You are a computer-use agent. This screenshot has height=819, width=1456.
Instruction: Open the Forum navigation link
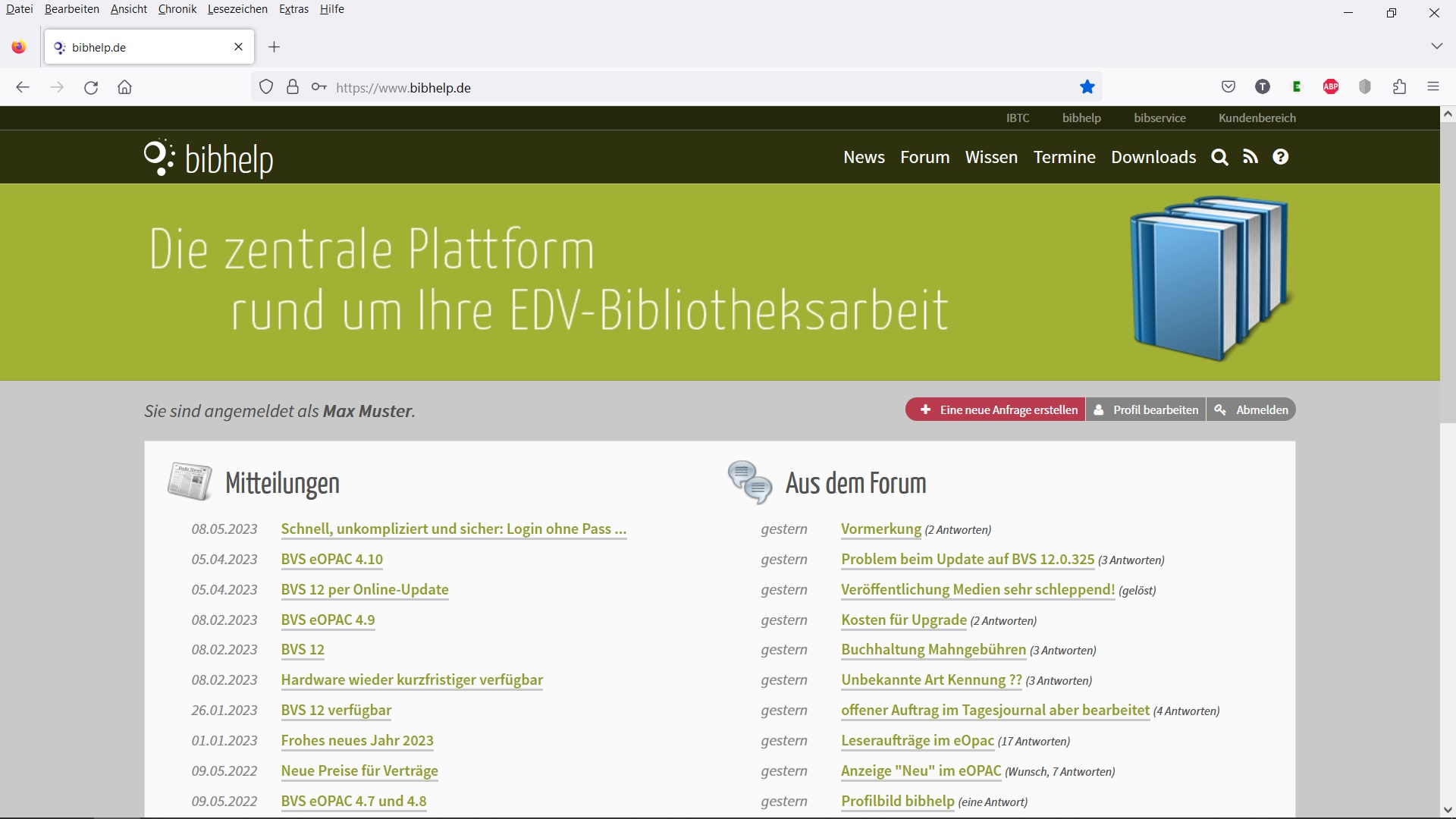[x=925, y=157]
